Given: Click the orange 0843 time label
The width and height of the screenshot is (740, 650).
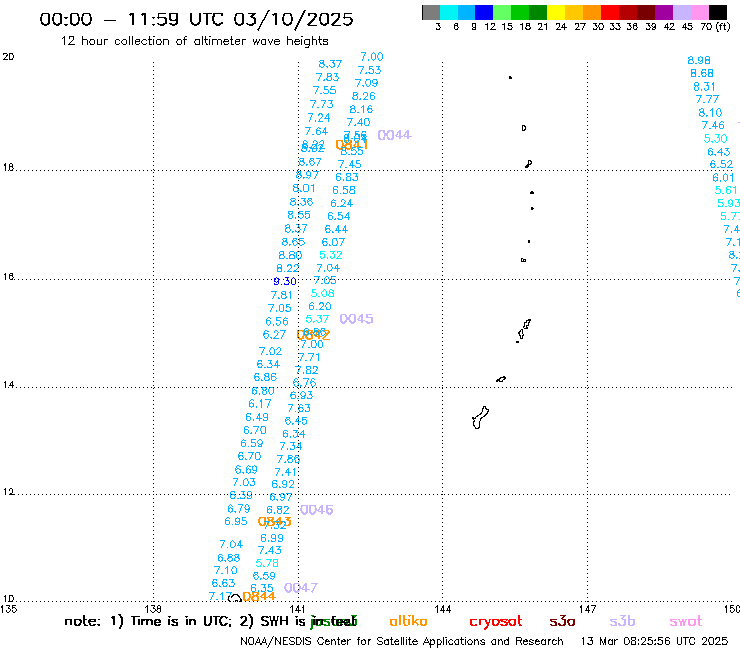Looking at the screenshot, I should (x=275, y=522).
